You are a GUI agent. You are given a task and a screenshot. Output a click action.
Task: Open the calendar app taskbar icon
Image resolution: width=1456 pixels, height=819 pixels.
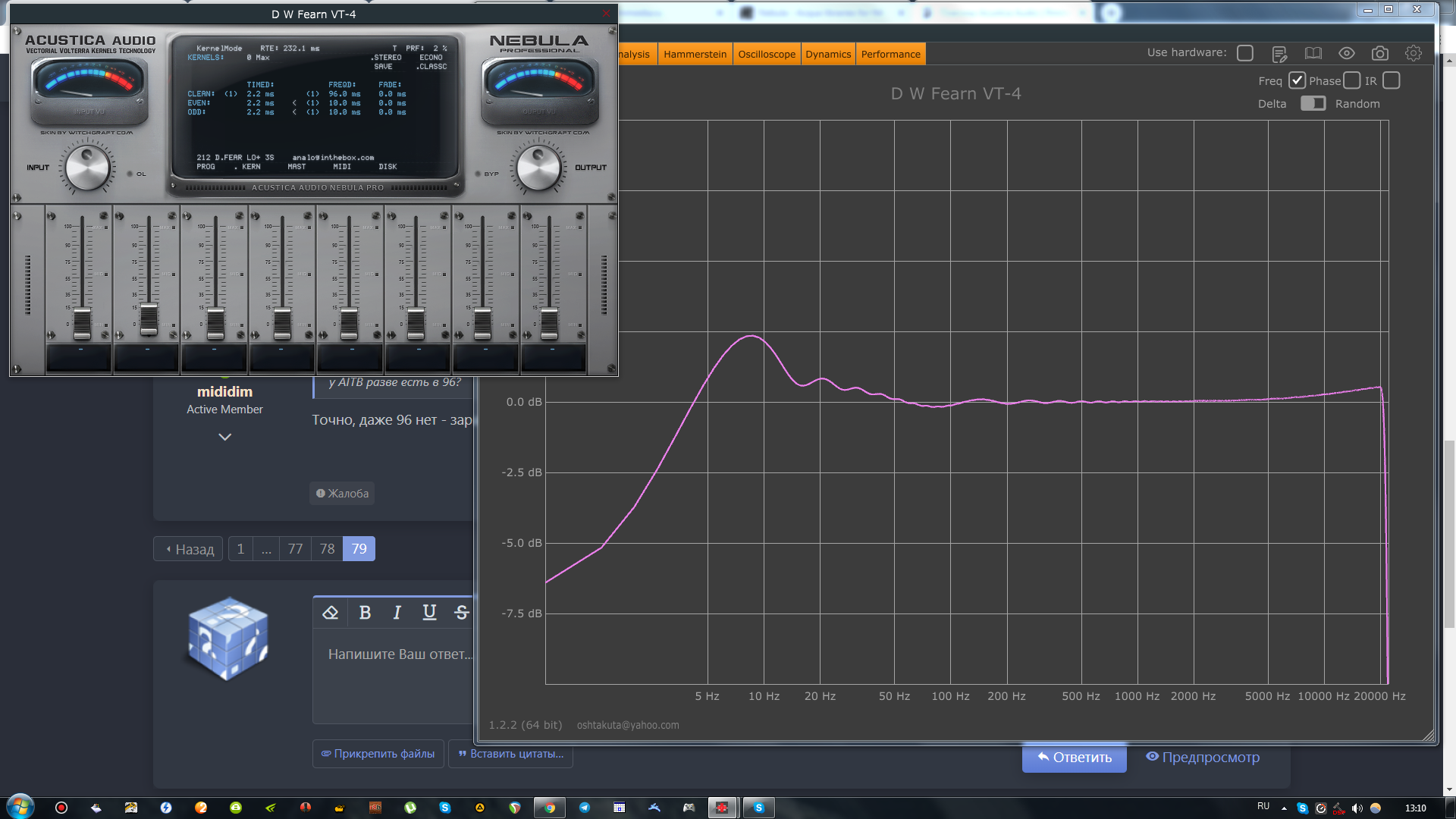(620, 808)
